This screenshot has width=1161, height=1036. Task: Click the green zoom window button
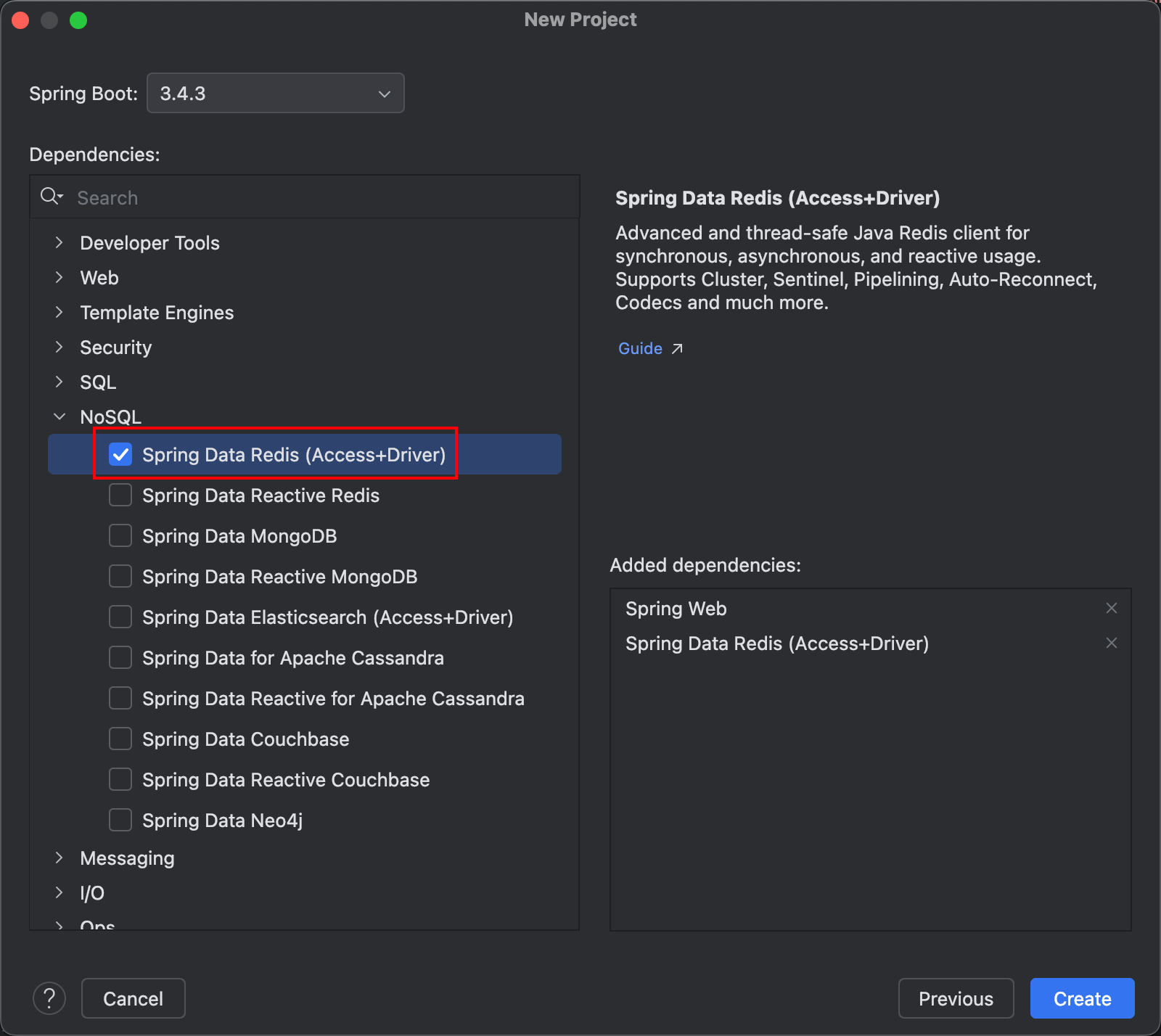pyautogui.click(x=78, y=20)
